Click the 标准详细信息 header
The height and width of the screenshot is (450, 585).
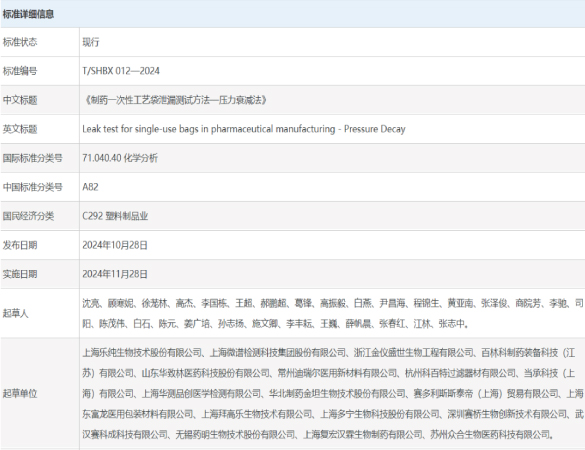tap(28, 14)
